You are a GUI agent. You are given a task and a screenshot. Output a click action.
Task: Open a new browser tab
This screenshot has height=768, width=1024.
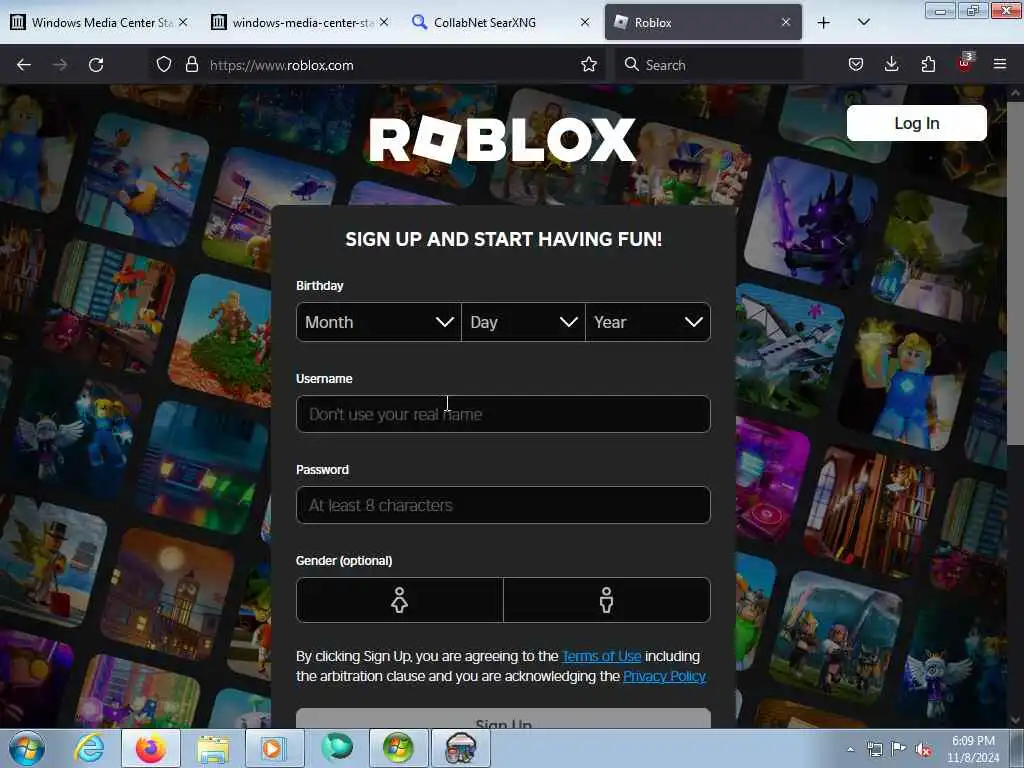click(824, 23)
